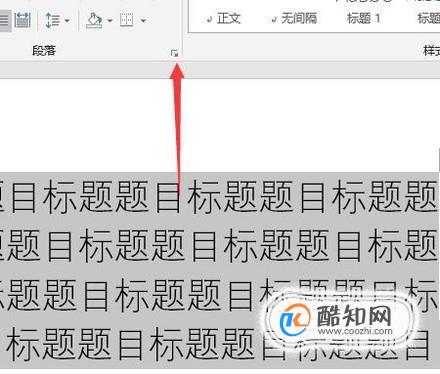The image size is (440, 374).
Task: Open the line spacing dropdown arrow
Action: pos(67,21)
